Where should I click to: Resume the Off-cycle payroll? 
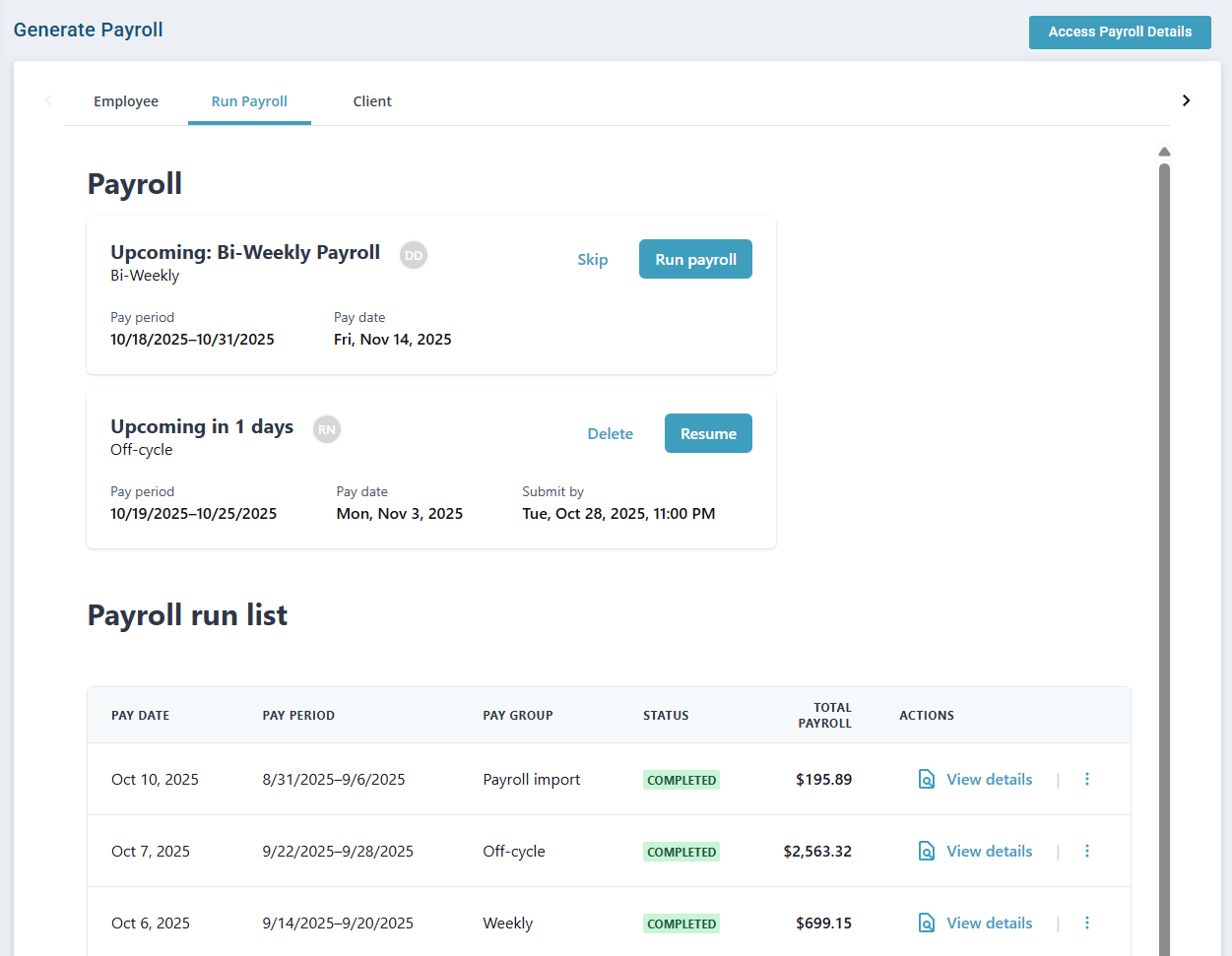tap(708, 433)
